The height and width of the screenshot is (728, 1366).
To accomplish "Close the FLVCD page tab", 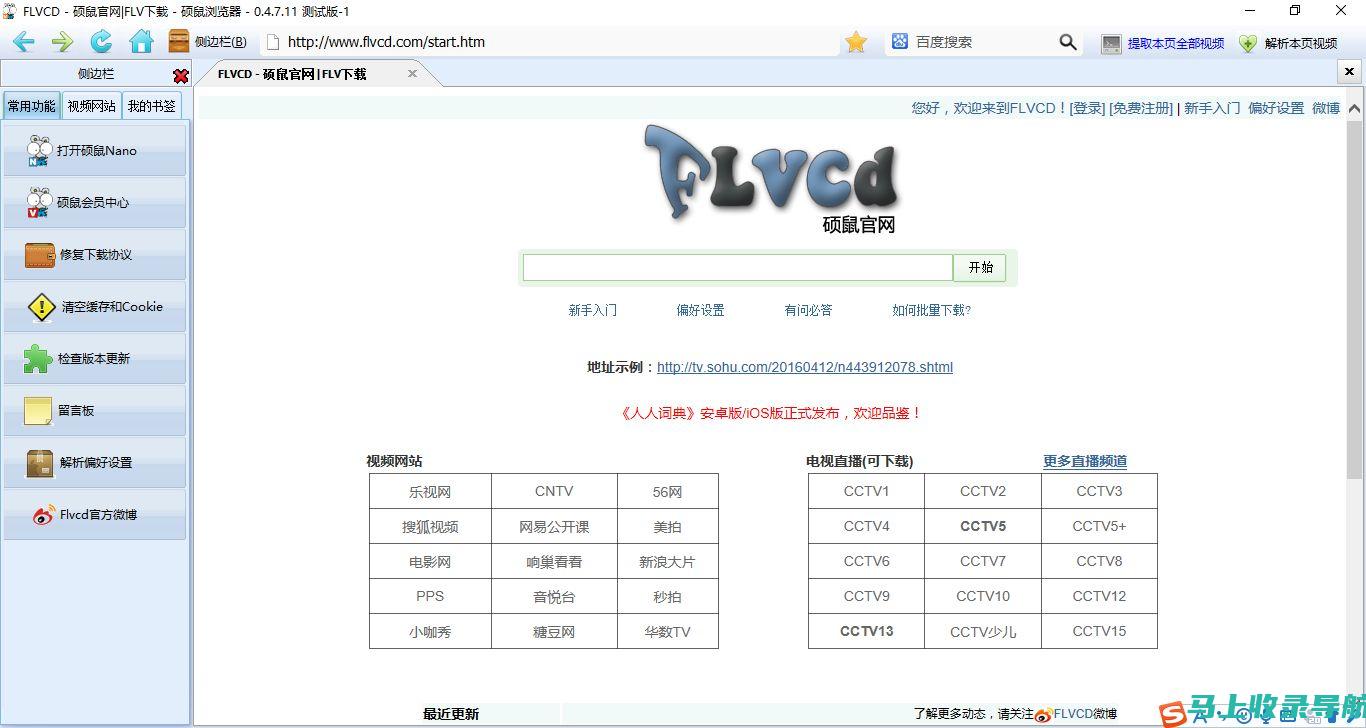I will pyautogui.click(x=412, y=74).
